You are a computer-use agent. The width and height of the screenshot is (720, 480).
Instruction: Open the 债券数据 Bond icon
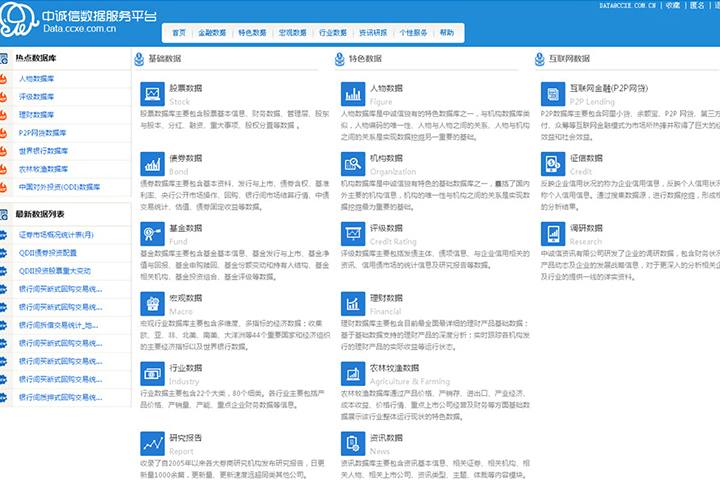pos(152,164)
